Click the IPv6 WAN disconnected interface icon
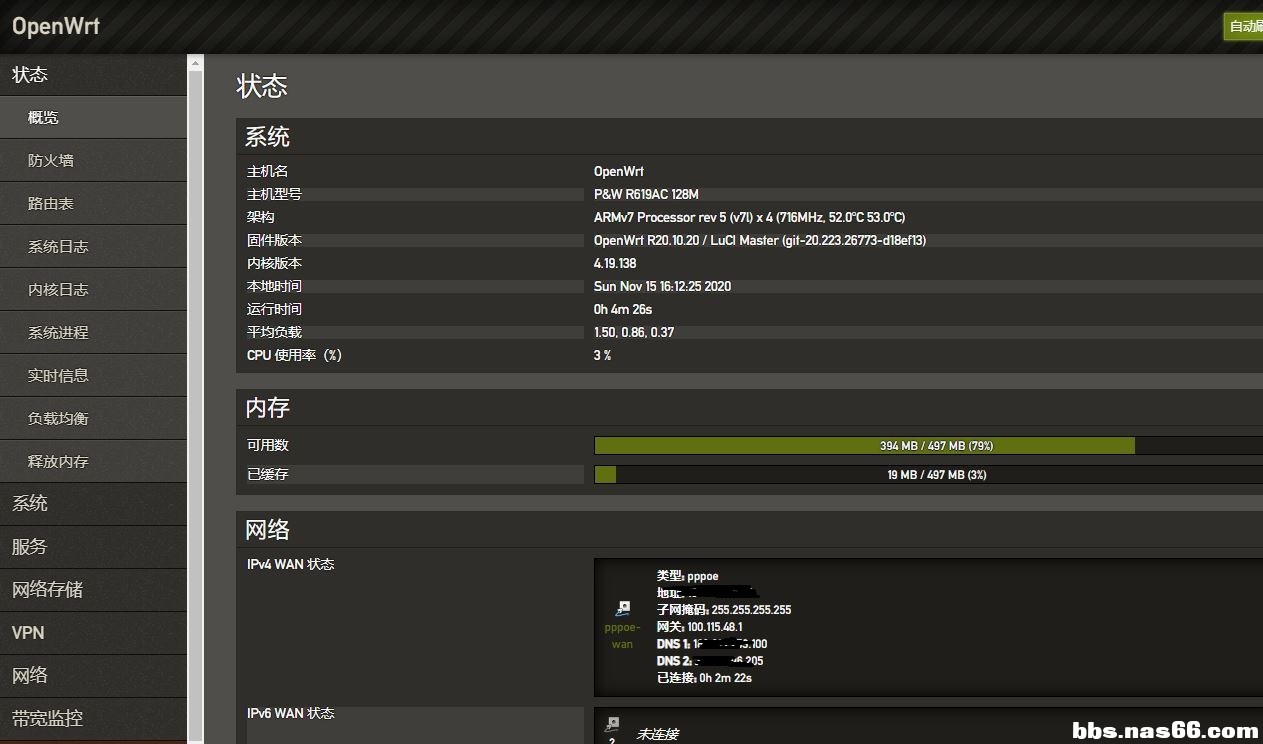 (x=612, y=725)
